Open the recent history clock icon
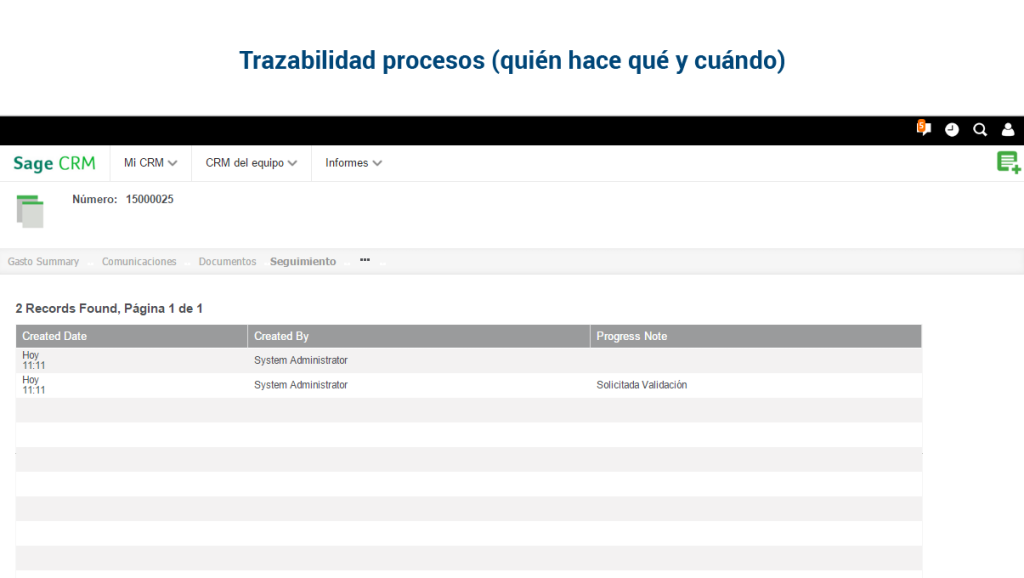Viewport: 1024px width, 578px height. pos(951,129)
